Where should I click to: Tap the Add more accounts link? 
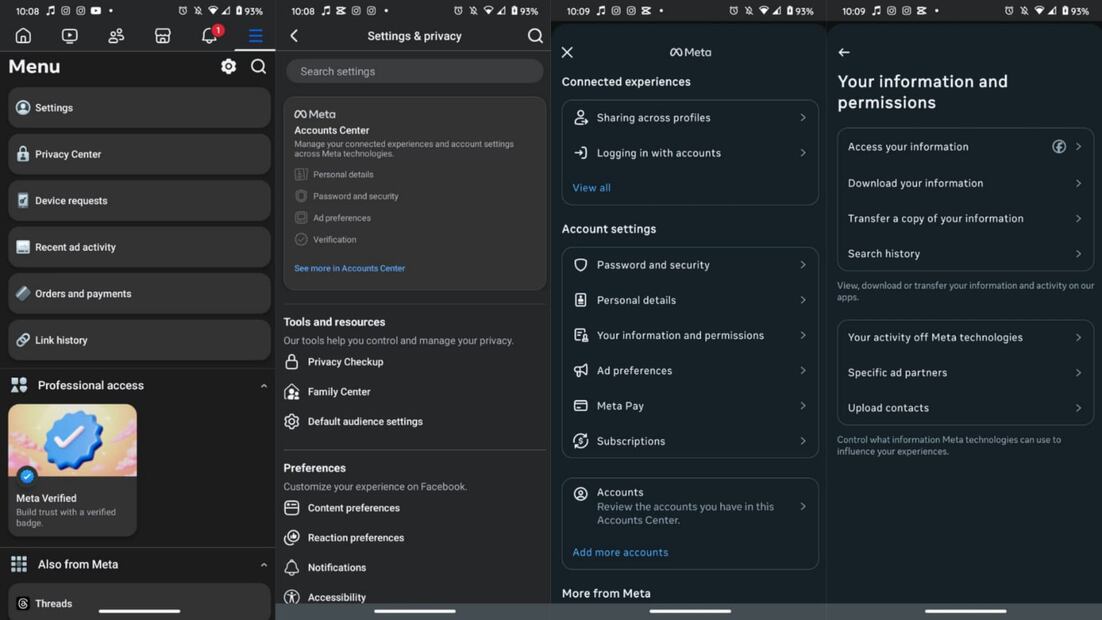pos(620,552)
